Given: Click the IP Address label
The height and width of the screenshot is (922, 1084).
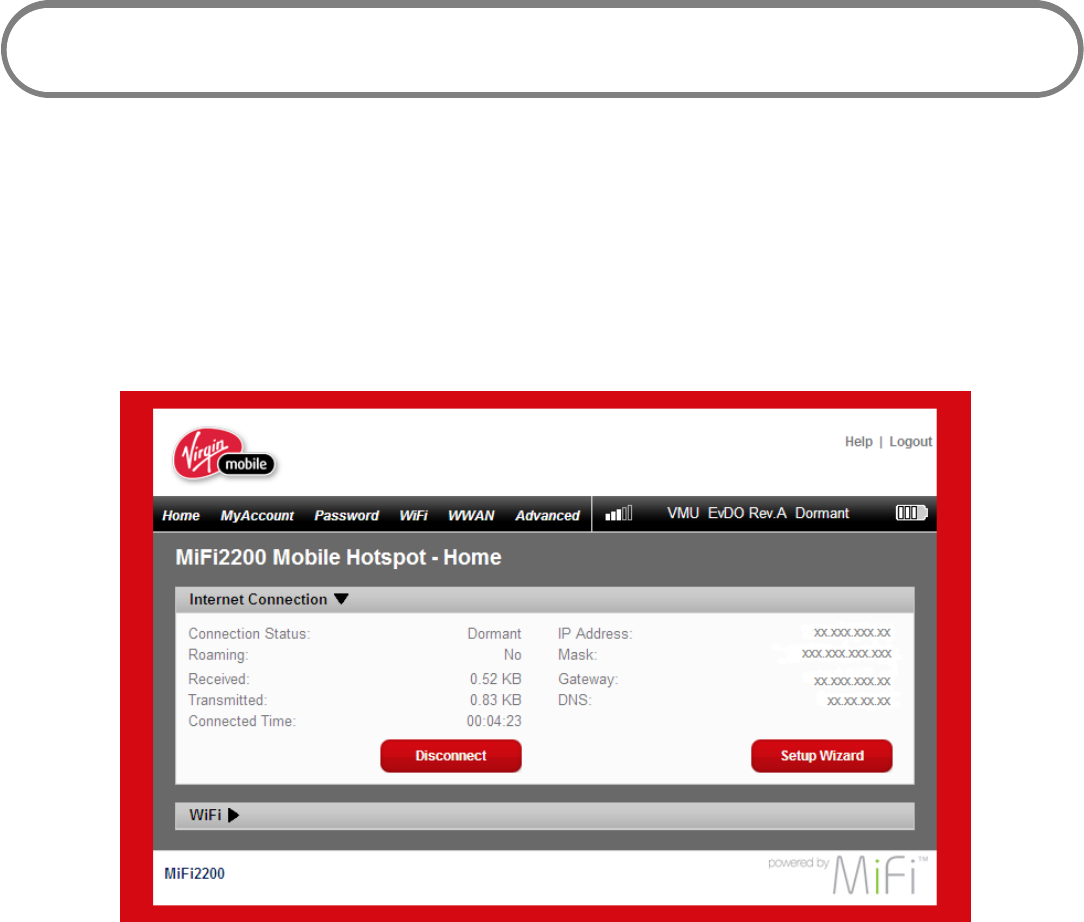Looking at the screenshot, I should pyautogui.click(x=595, y=634).
